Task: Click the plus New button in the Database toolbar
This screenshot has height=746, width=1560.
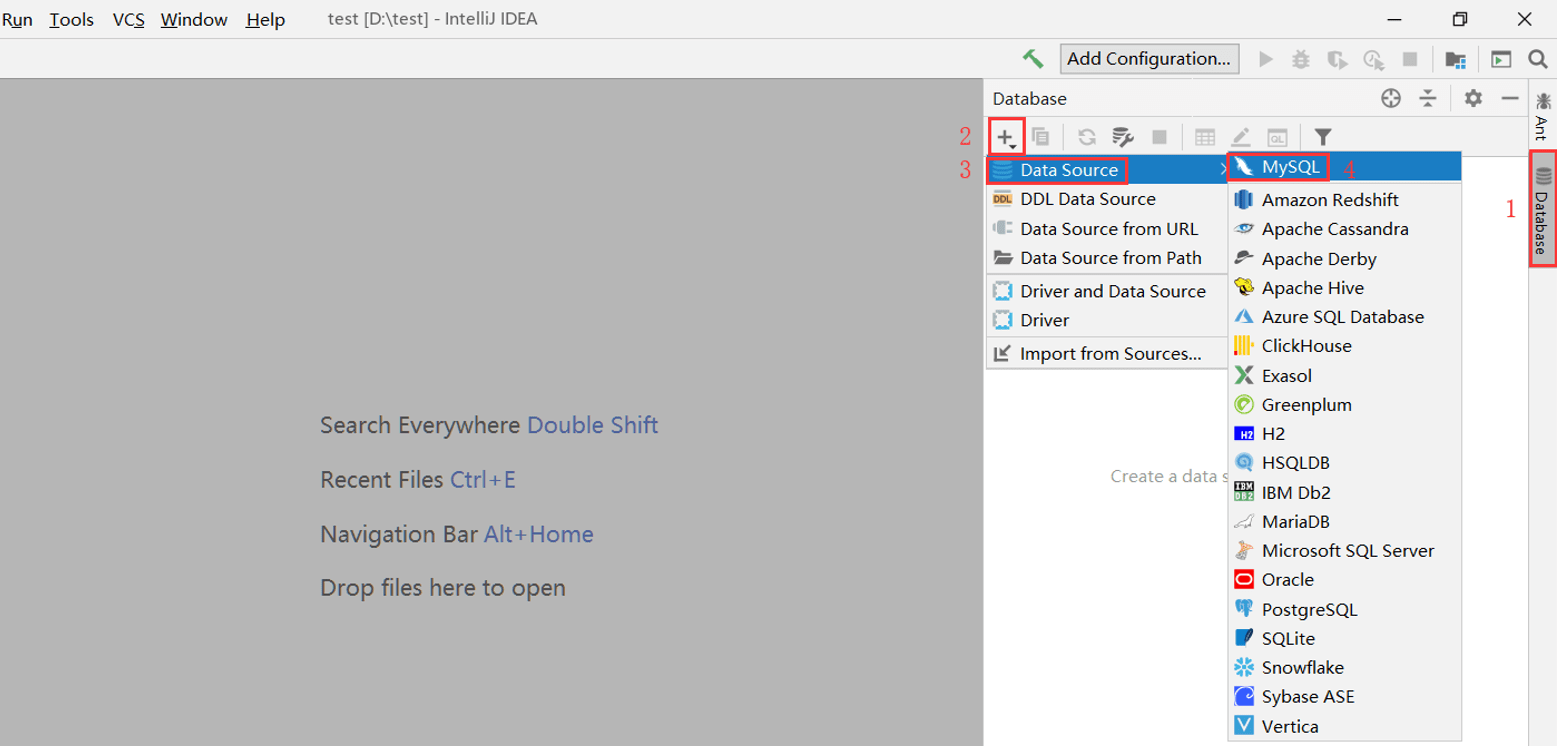Action: (1006, 136)
